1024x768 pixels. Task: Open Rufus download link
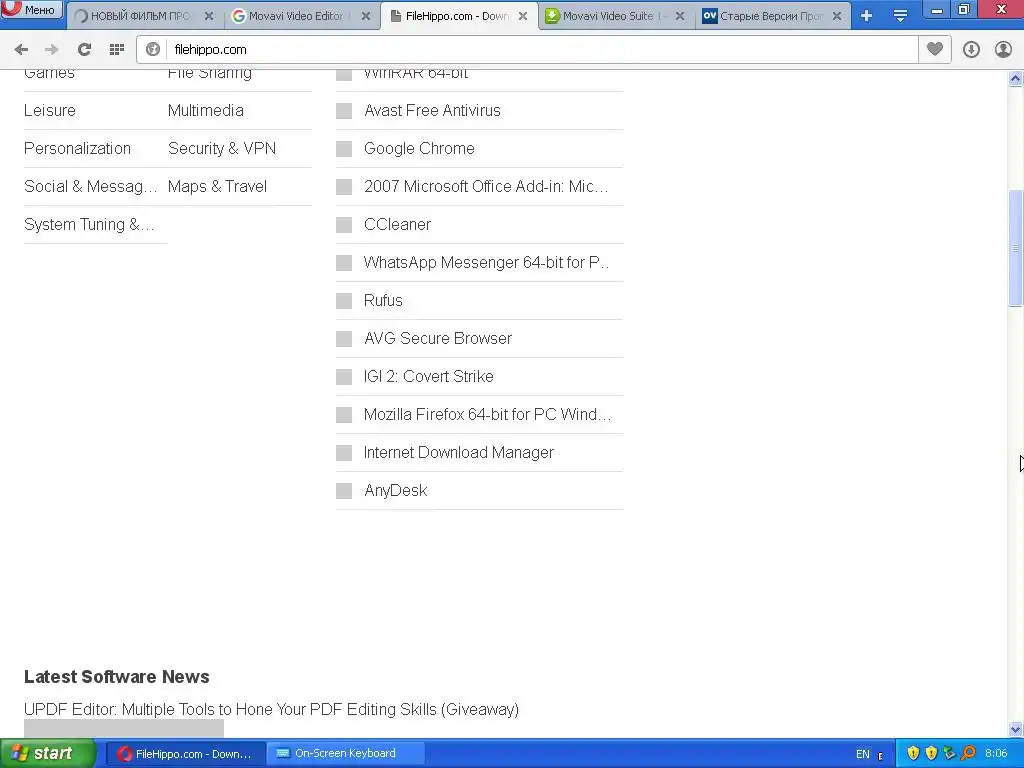click(383, 300)
